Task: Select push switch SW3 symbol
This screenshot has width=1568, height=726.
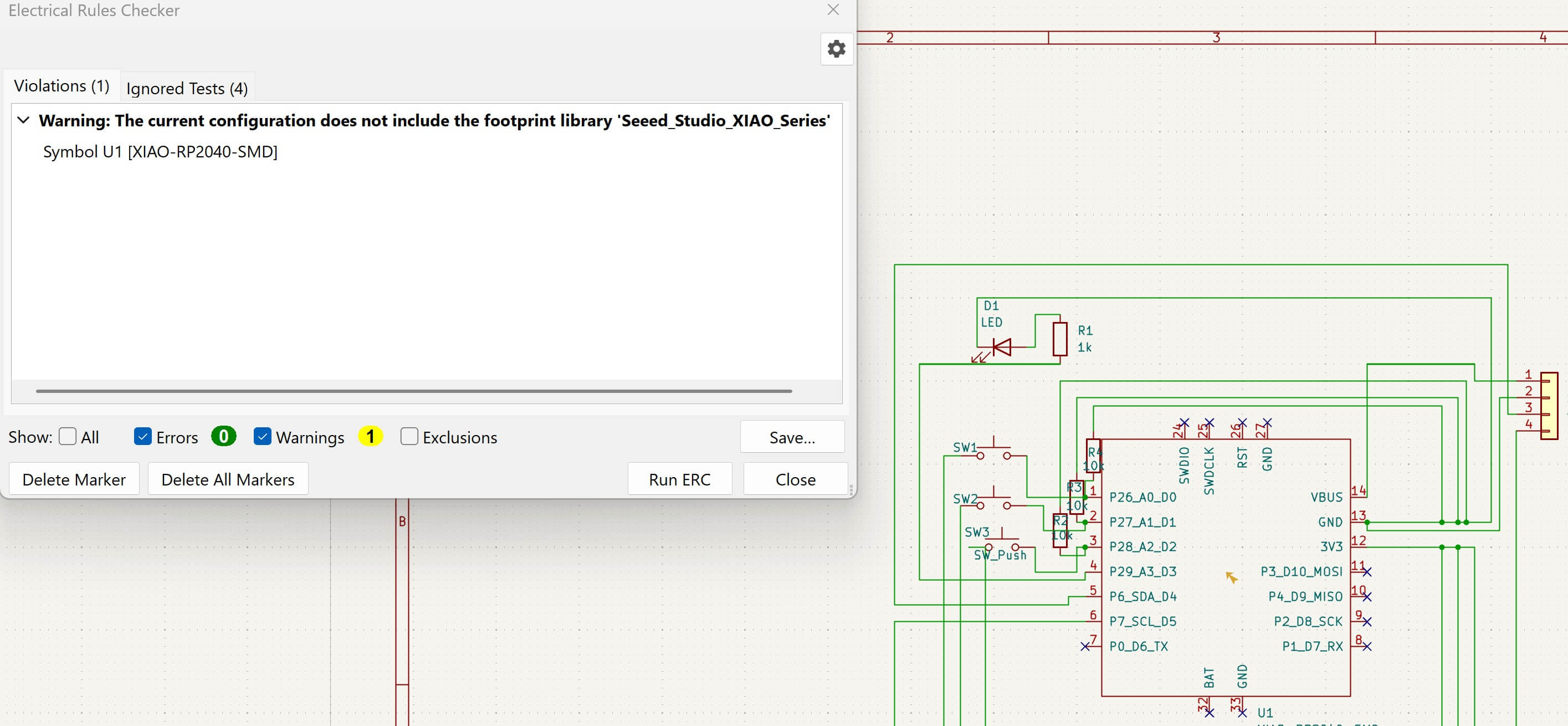Action: [x=1002, y=542]
